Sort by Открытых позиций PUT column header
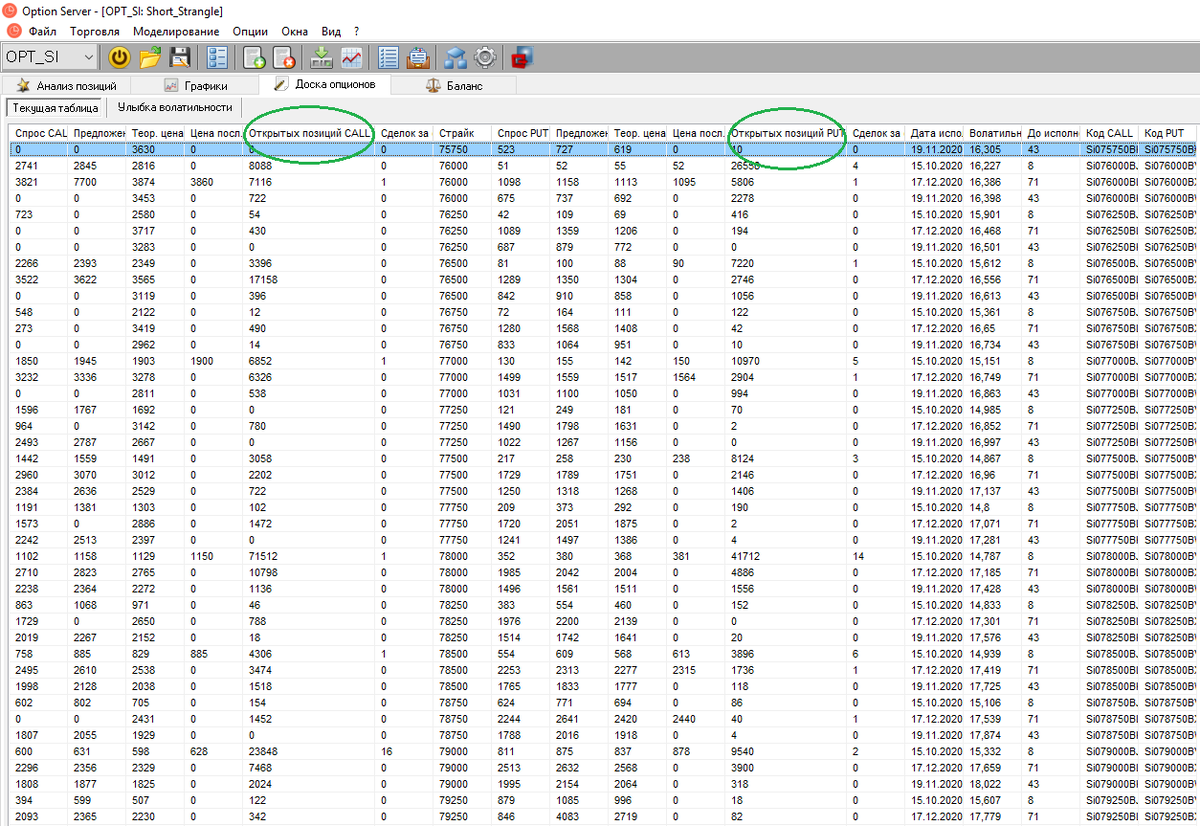This screenshot has height=826, width=1200. point(787,133)
